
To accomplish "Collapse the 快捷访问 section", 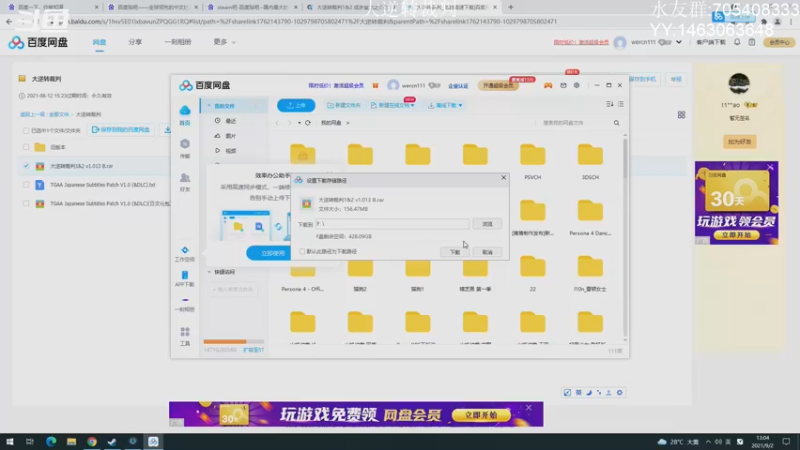I will pos(209,272).
